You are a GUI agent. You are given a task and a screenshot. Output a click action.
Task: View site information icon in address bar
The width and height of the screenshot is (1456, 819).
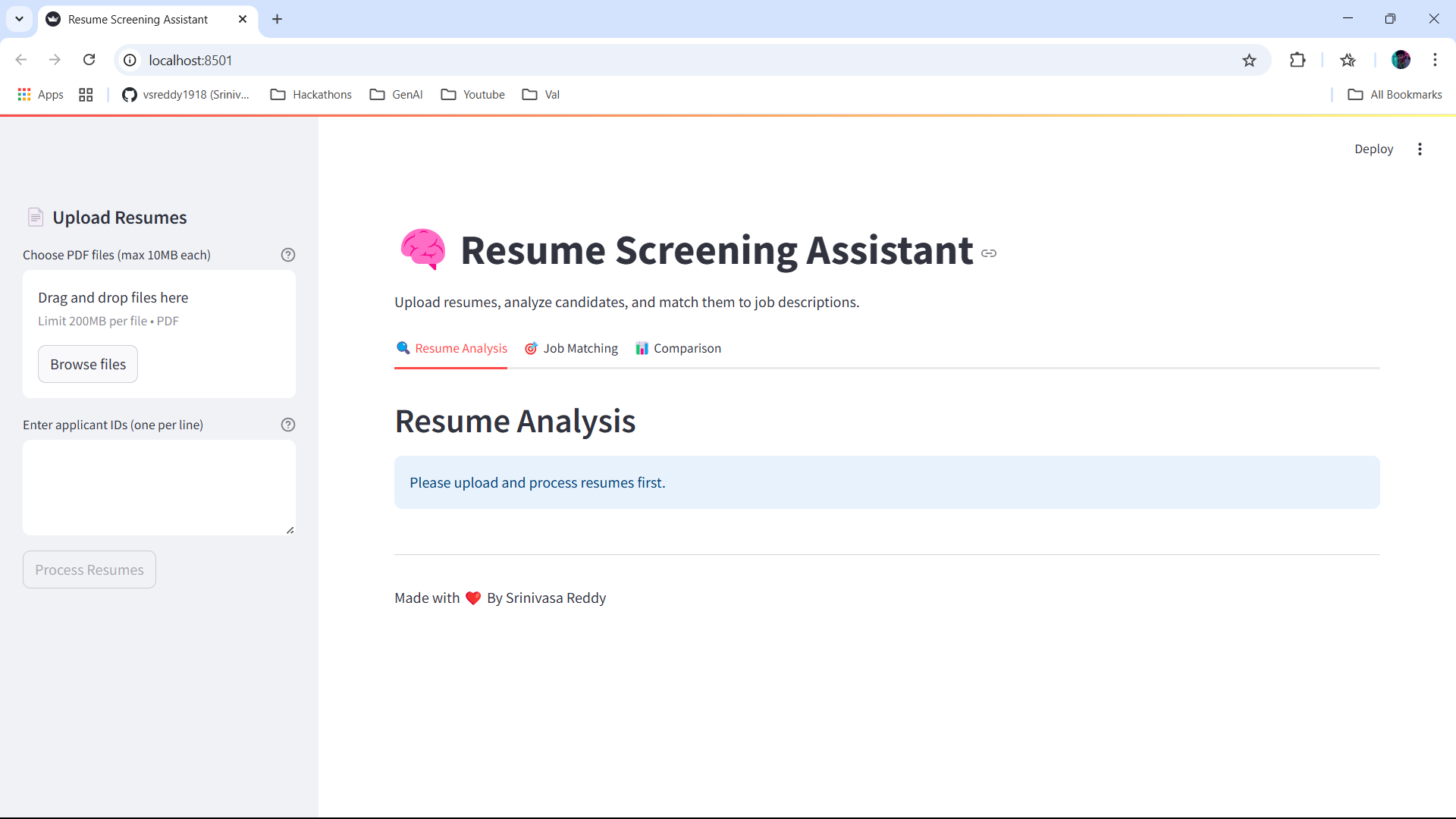[x=130, y=60]
